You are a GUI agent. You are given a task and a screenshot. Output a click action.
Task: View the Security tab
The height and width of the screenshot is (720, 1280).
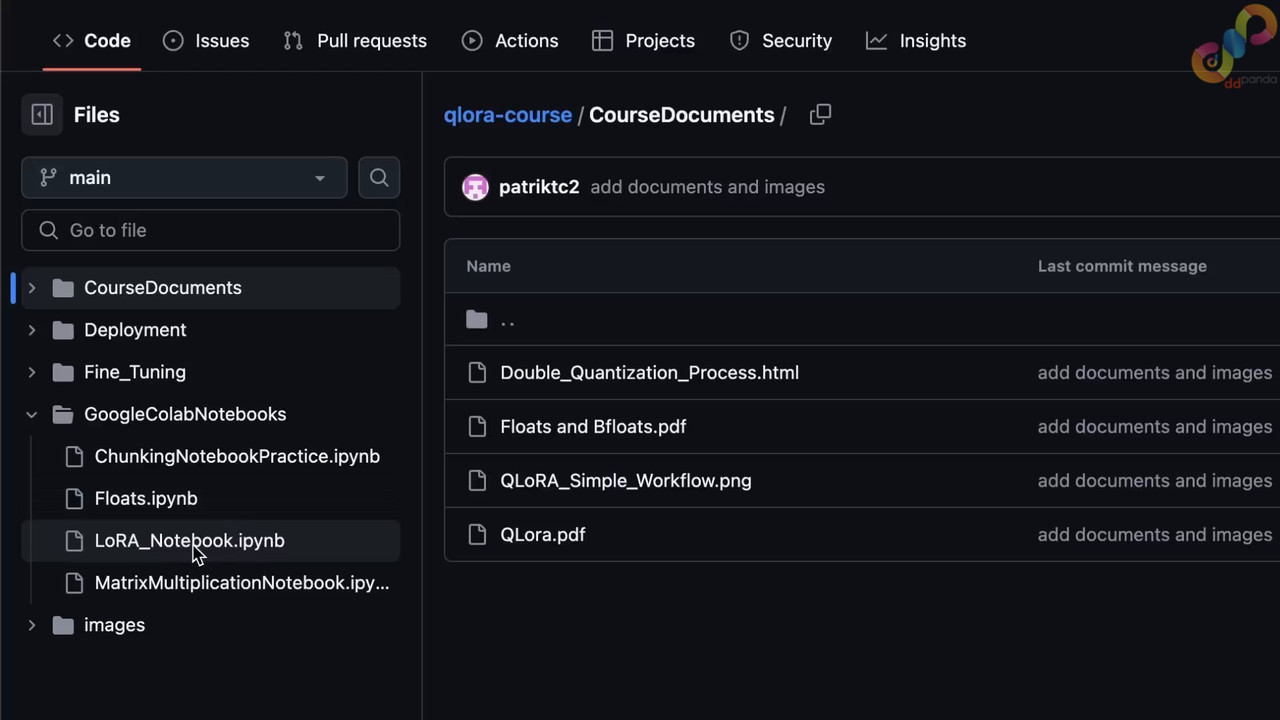(781, 41)
